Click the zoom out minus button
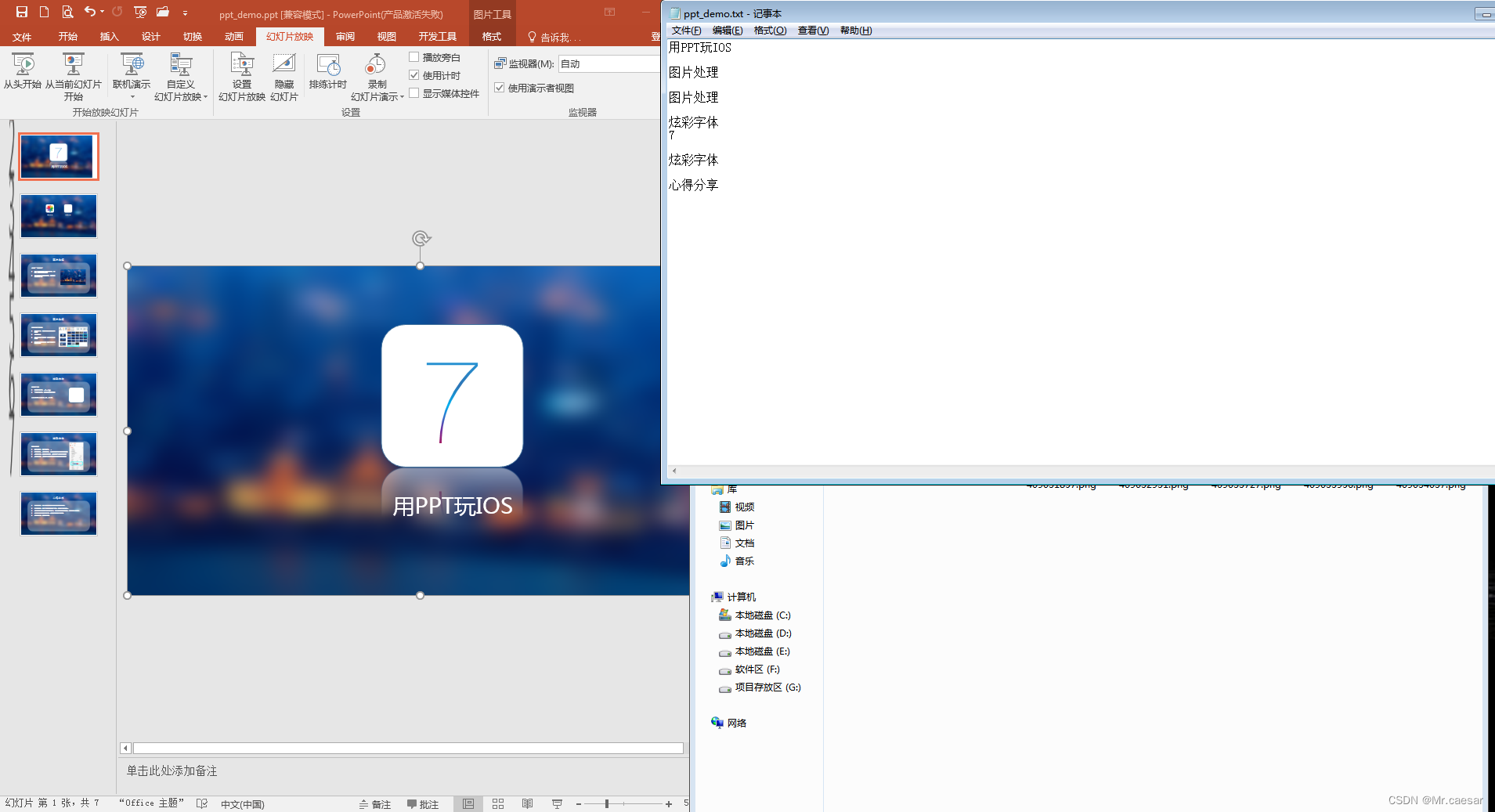 (x=579, y=804)
